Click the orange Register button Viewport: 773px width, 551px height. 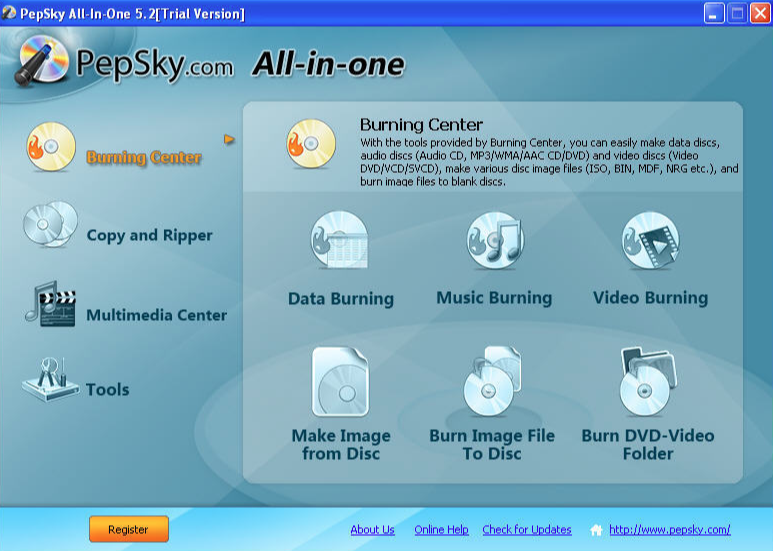tap(129, 529)
